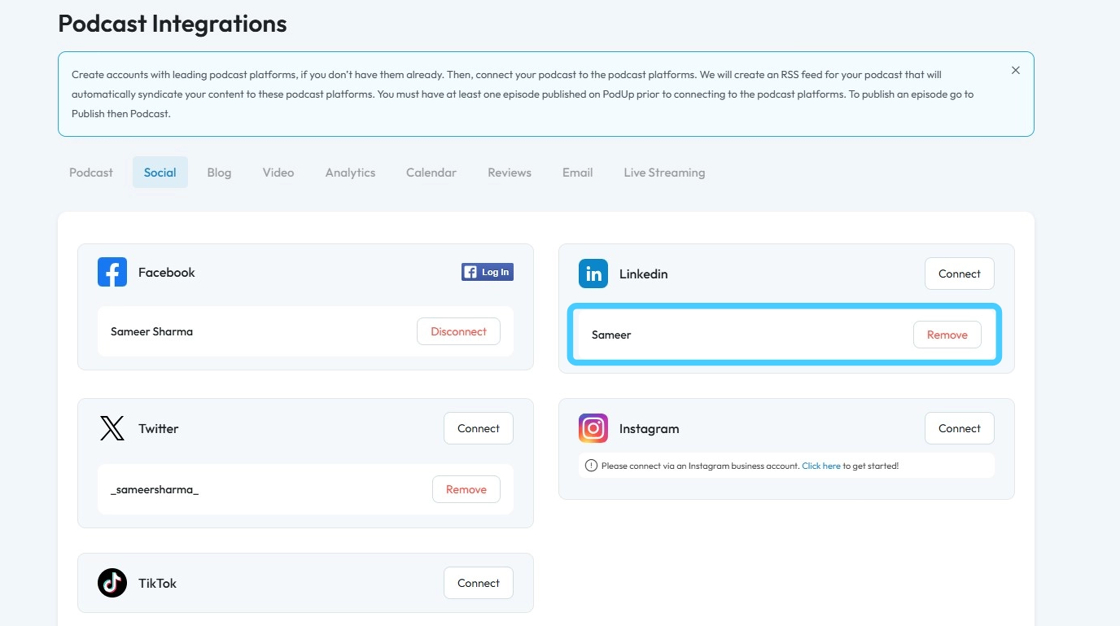Dismiss the info banner with X
Screen dimensions: 1120x626
pos(1015,70)
